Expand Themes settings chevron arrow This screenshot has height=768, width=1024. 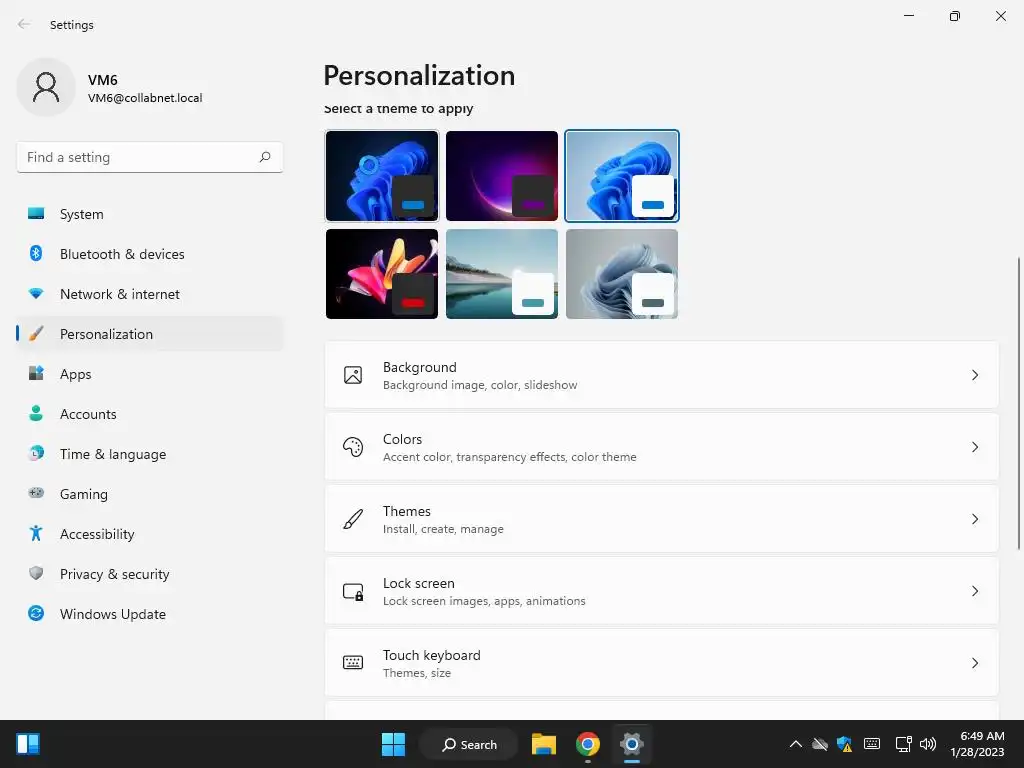[x=974, y=519]
